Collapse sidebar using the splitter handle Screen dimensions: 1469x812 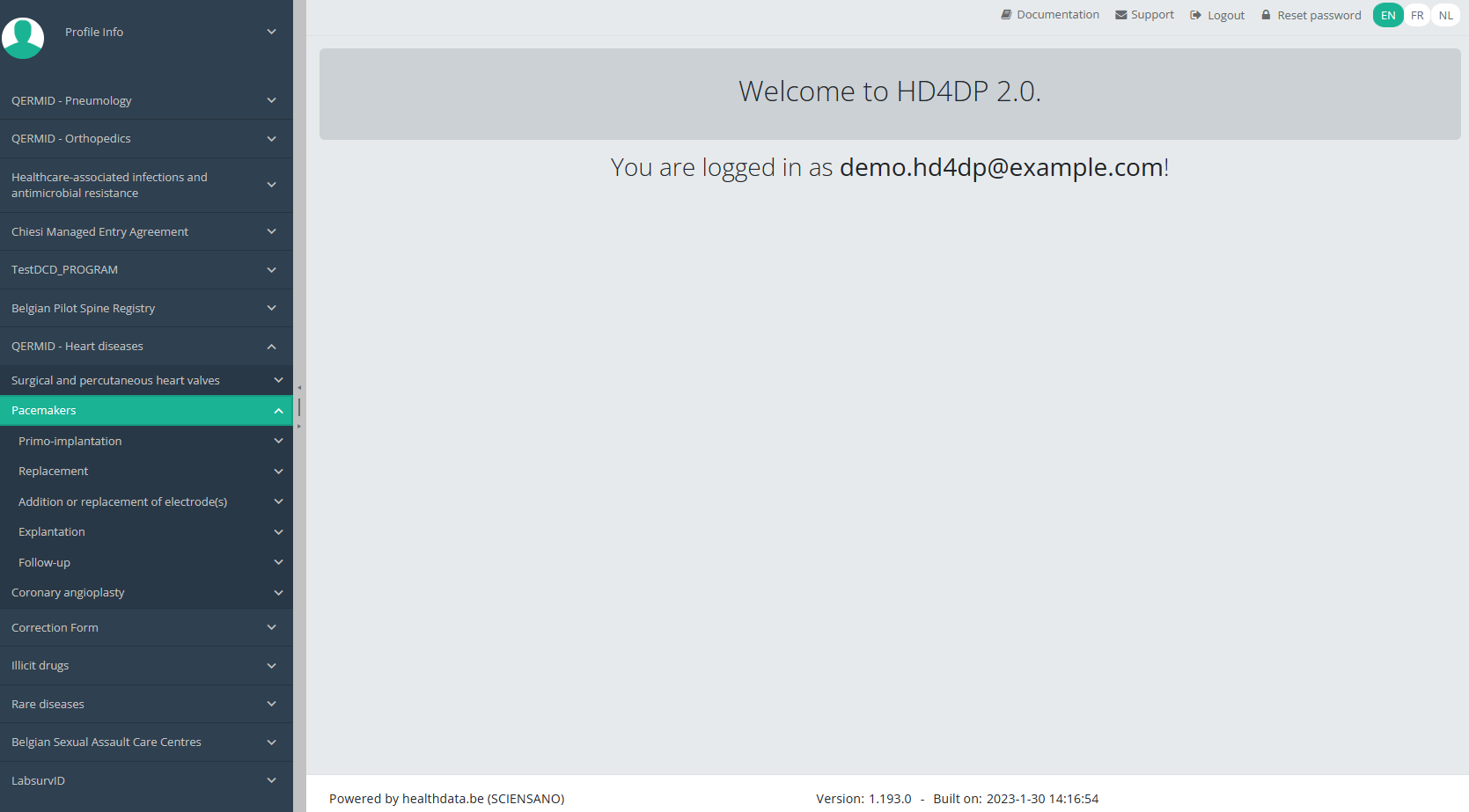[x=299, y=407]
